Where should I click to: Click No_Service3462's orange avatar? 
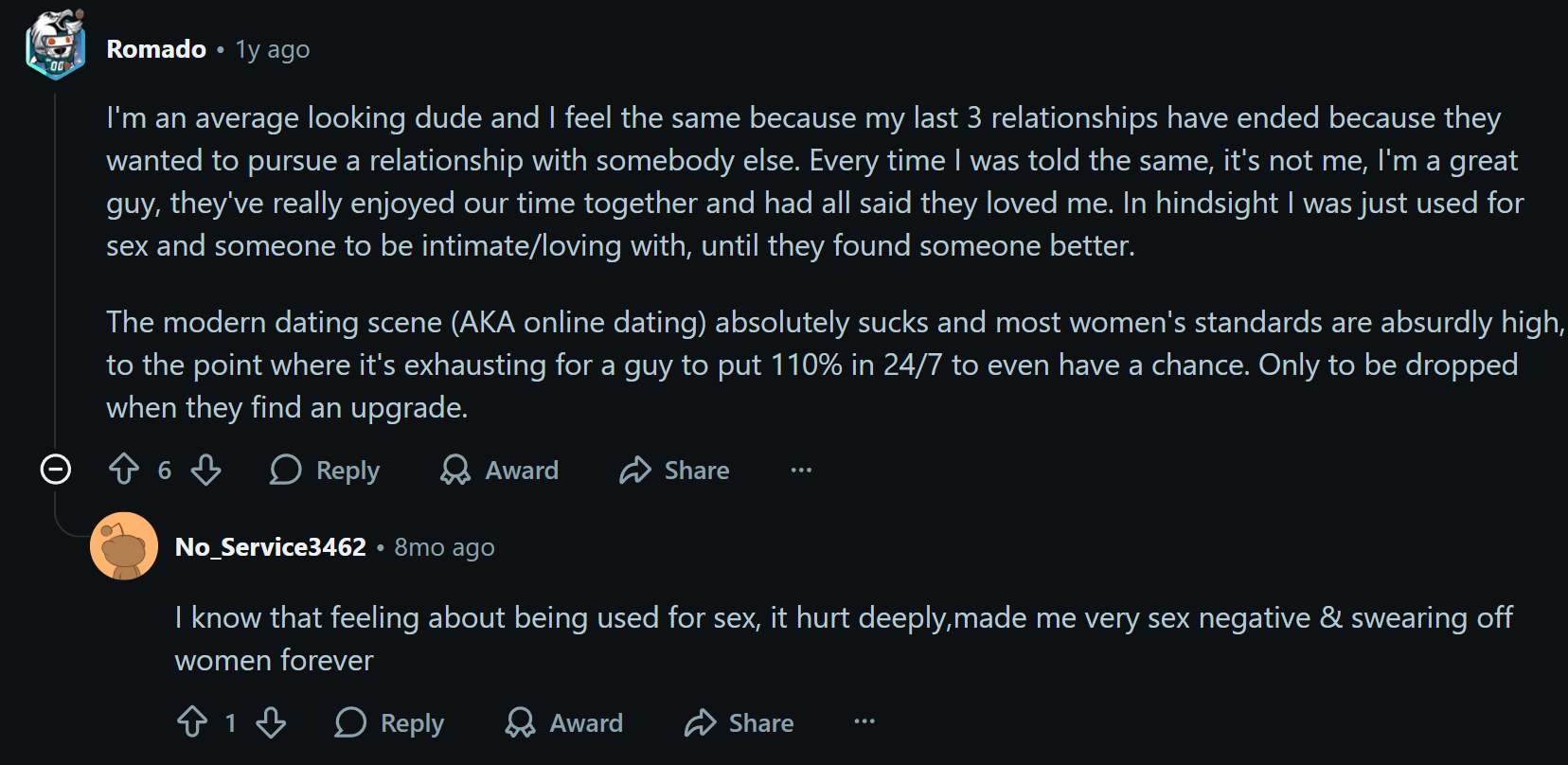click(124, 546)
